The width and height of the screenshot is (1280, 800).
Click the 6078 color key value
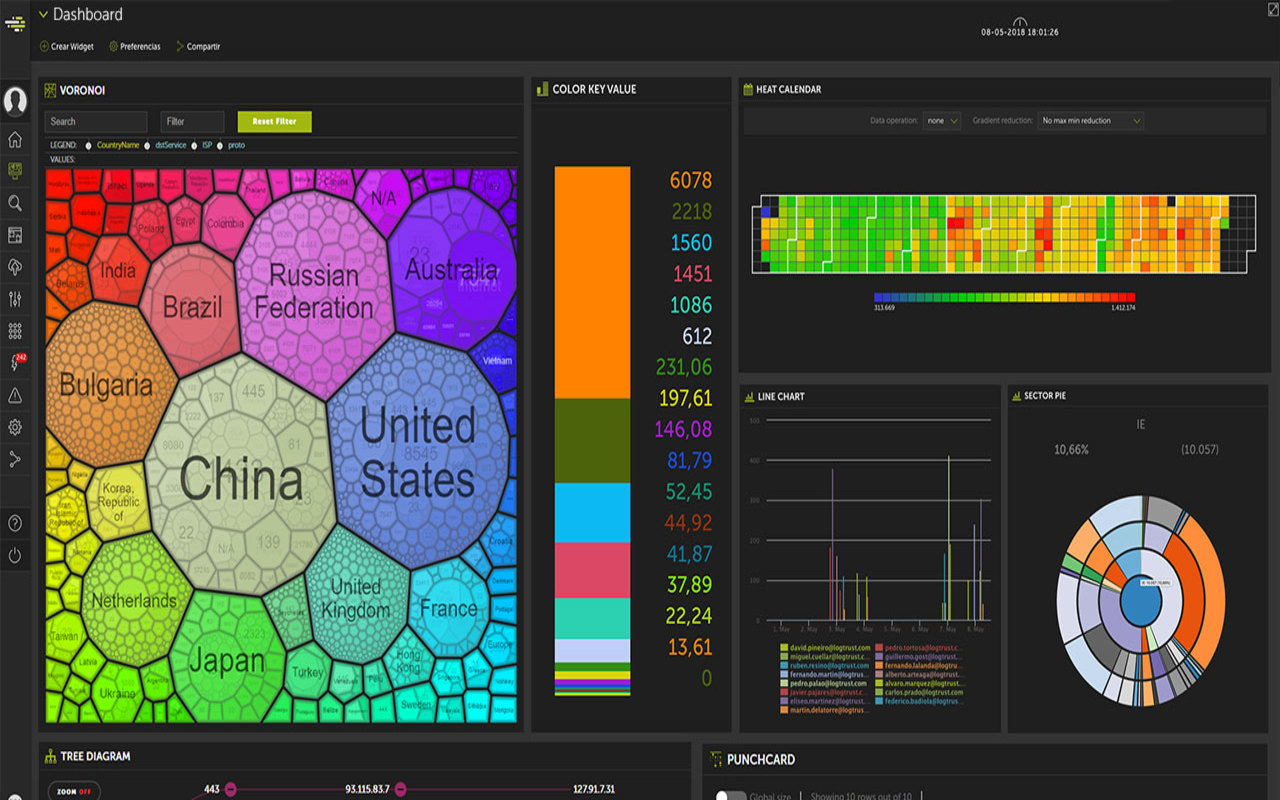coord(691,180)
